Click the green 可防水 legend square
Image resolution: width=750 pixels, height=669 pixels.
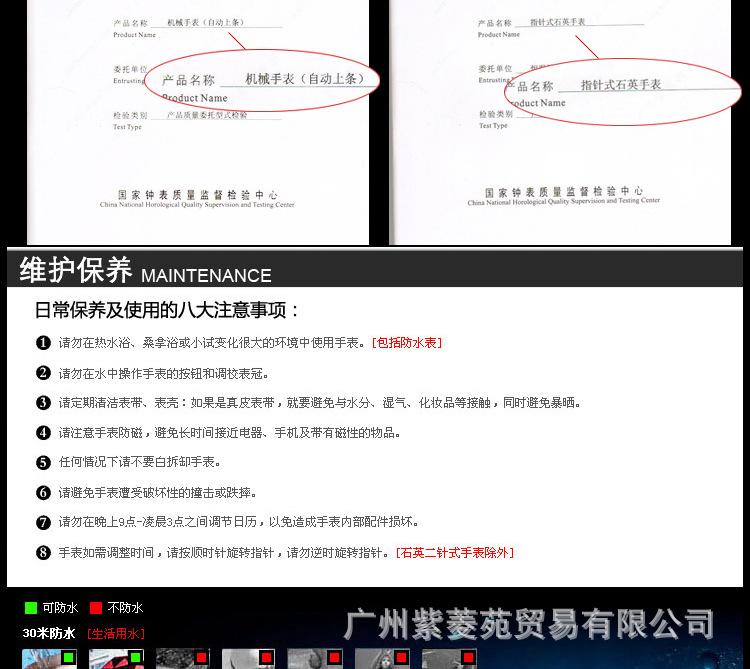click(31, 607)
